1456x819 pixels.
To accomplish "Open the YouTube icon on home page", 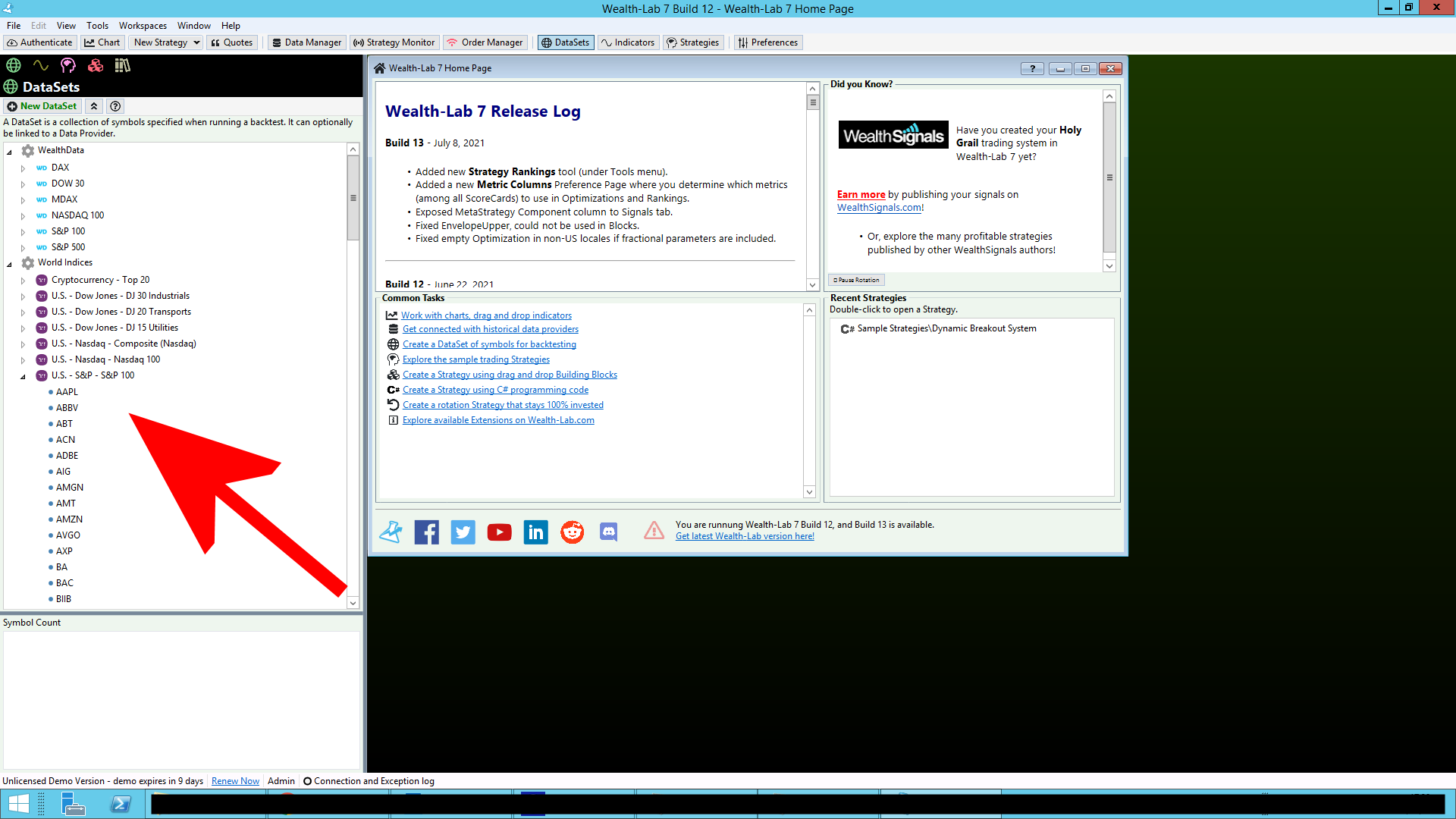I will [499, 532].
